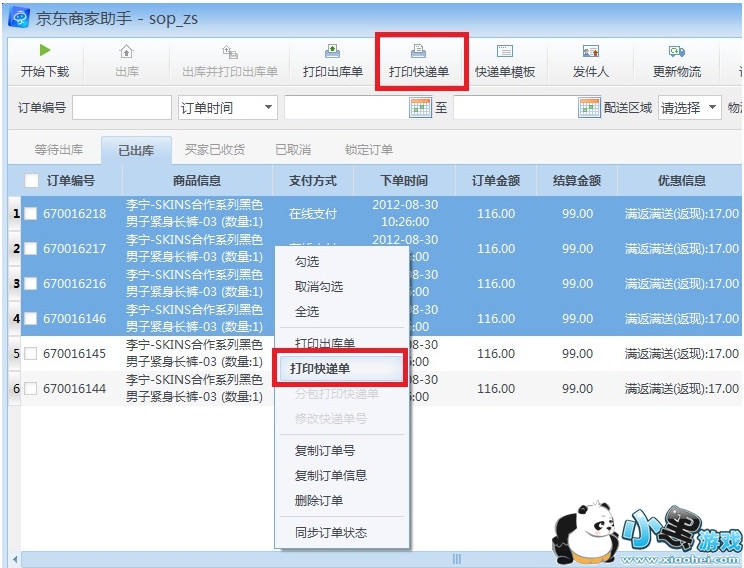Check the box for order 670016144
This screenshot has height=568, width=744.
point(30,389)
